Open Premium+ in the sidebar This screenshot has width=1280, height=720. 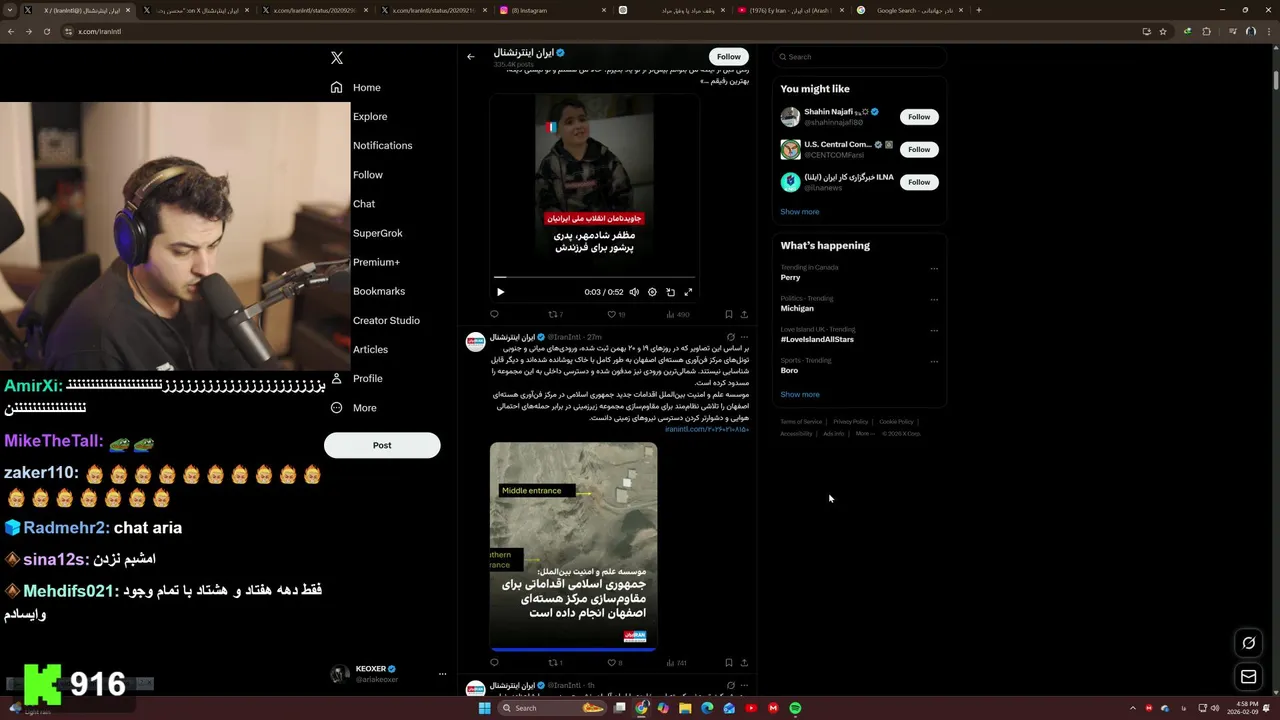coord(376,262)
